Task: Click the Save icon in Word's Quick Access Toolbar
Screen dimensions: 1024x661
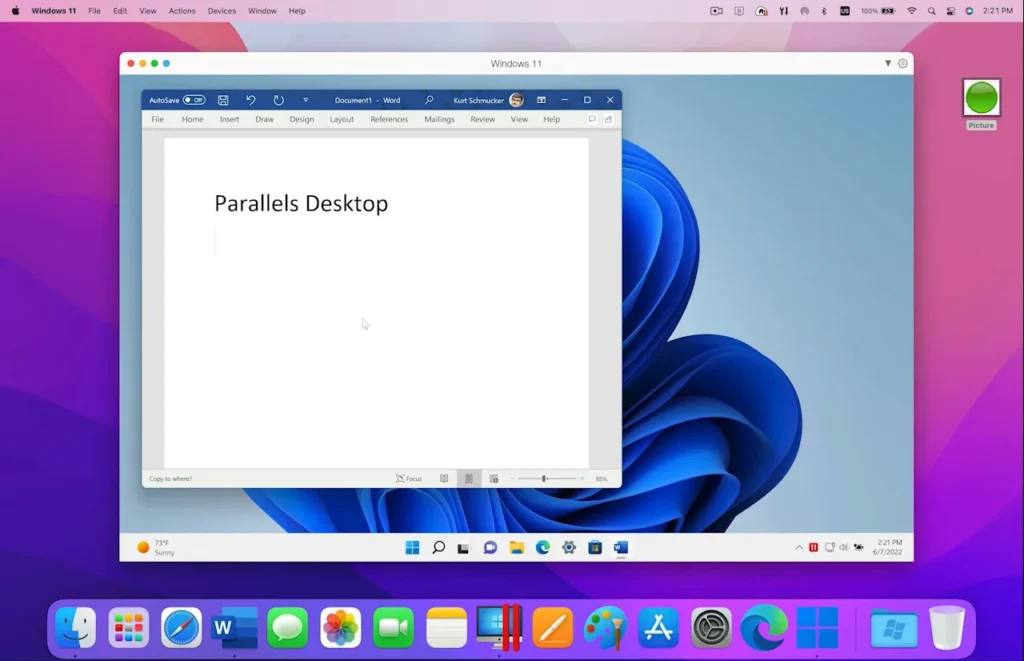Action: 223,100
